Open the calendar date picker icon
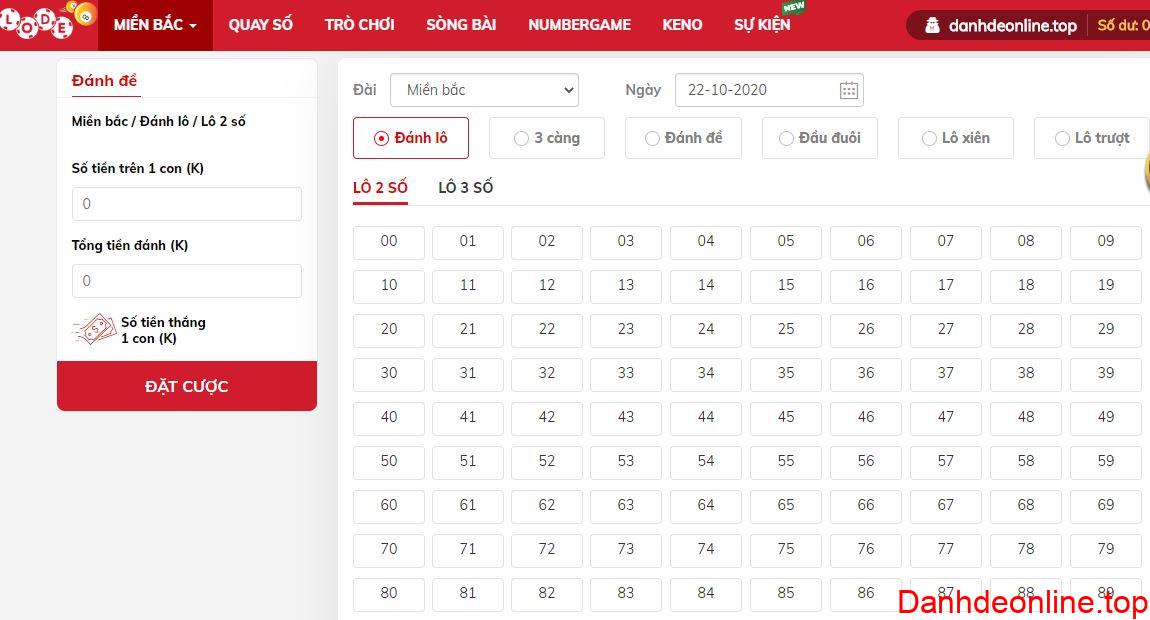The height and width of the screenshot is (620, 1150). [848, 90]
